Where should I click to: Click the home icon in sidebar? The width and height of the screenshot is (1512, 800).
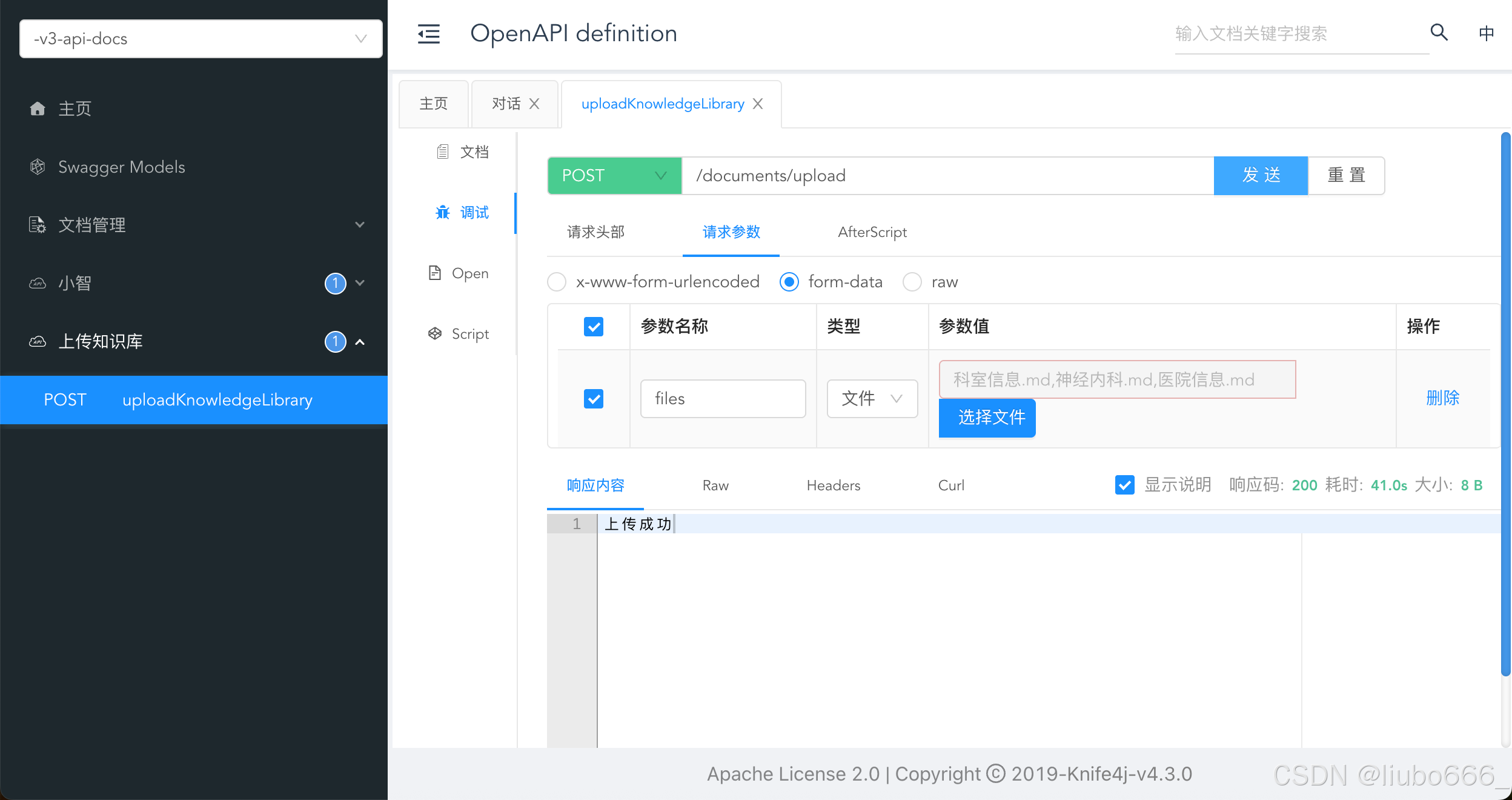click(x=38, y=108)
